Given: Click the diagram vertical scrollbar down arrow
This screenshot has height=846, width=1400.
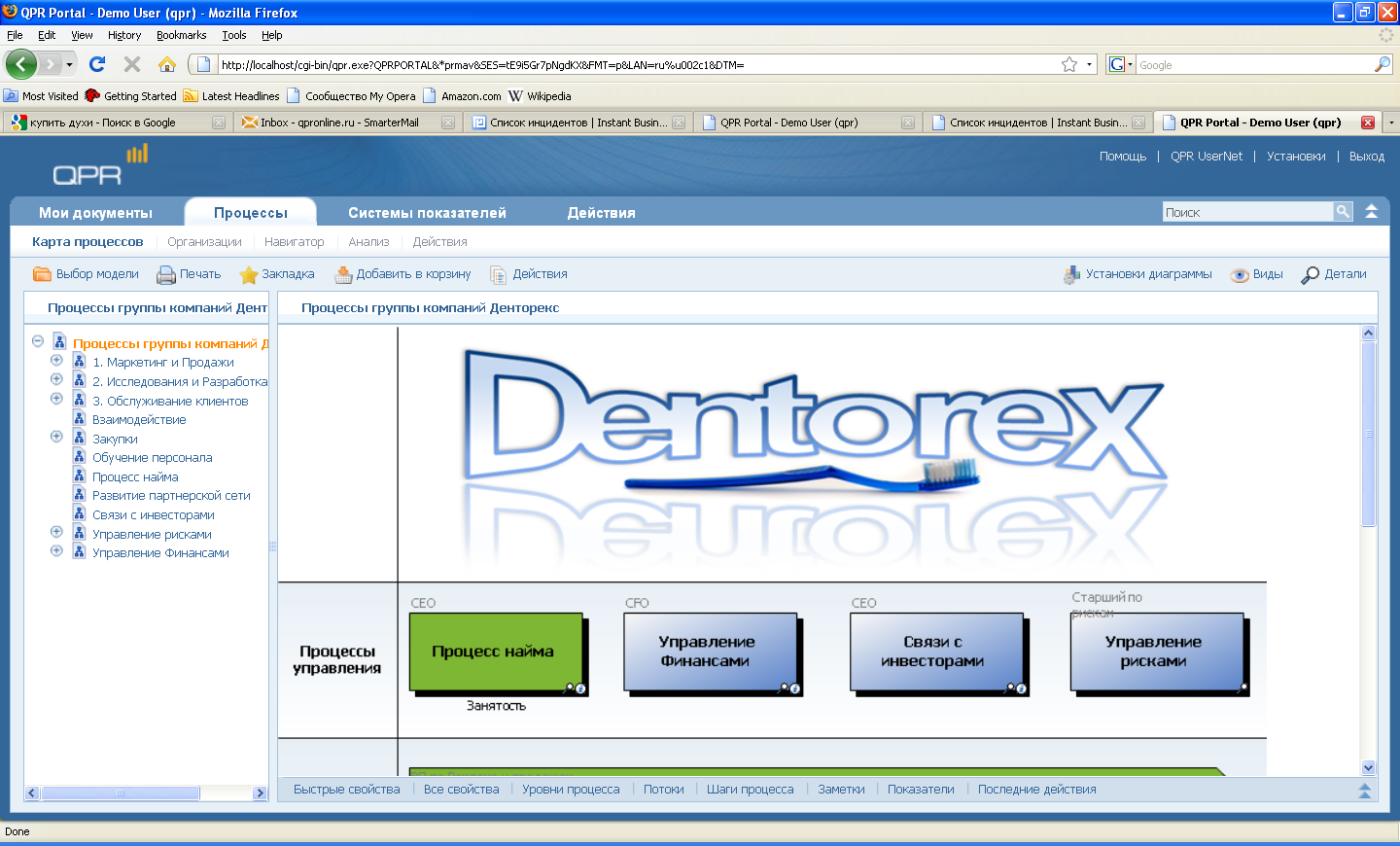Looking at the screenshot, I should [x=1369, y=767].
